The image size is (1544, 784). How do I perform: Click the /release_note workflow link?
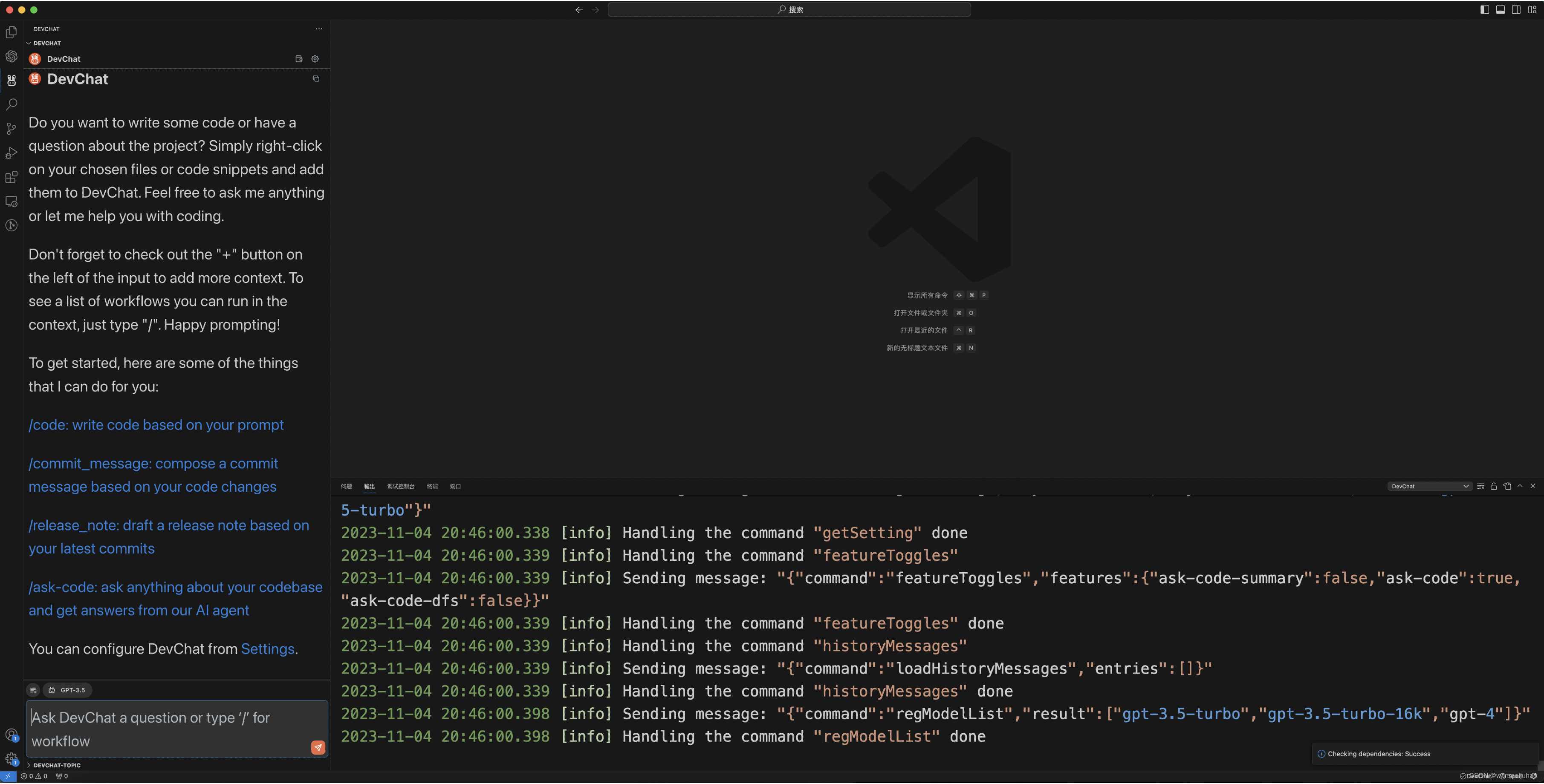point(169,537)
